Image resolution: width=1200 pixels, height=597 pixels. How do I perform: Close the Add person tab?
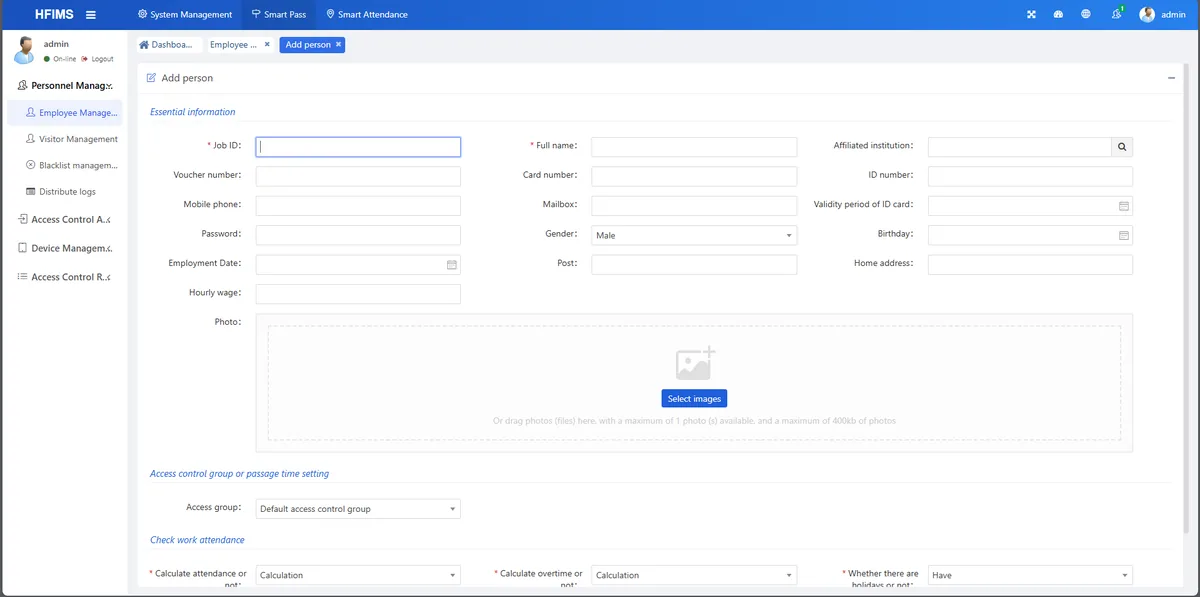click(x=338, y=44)
